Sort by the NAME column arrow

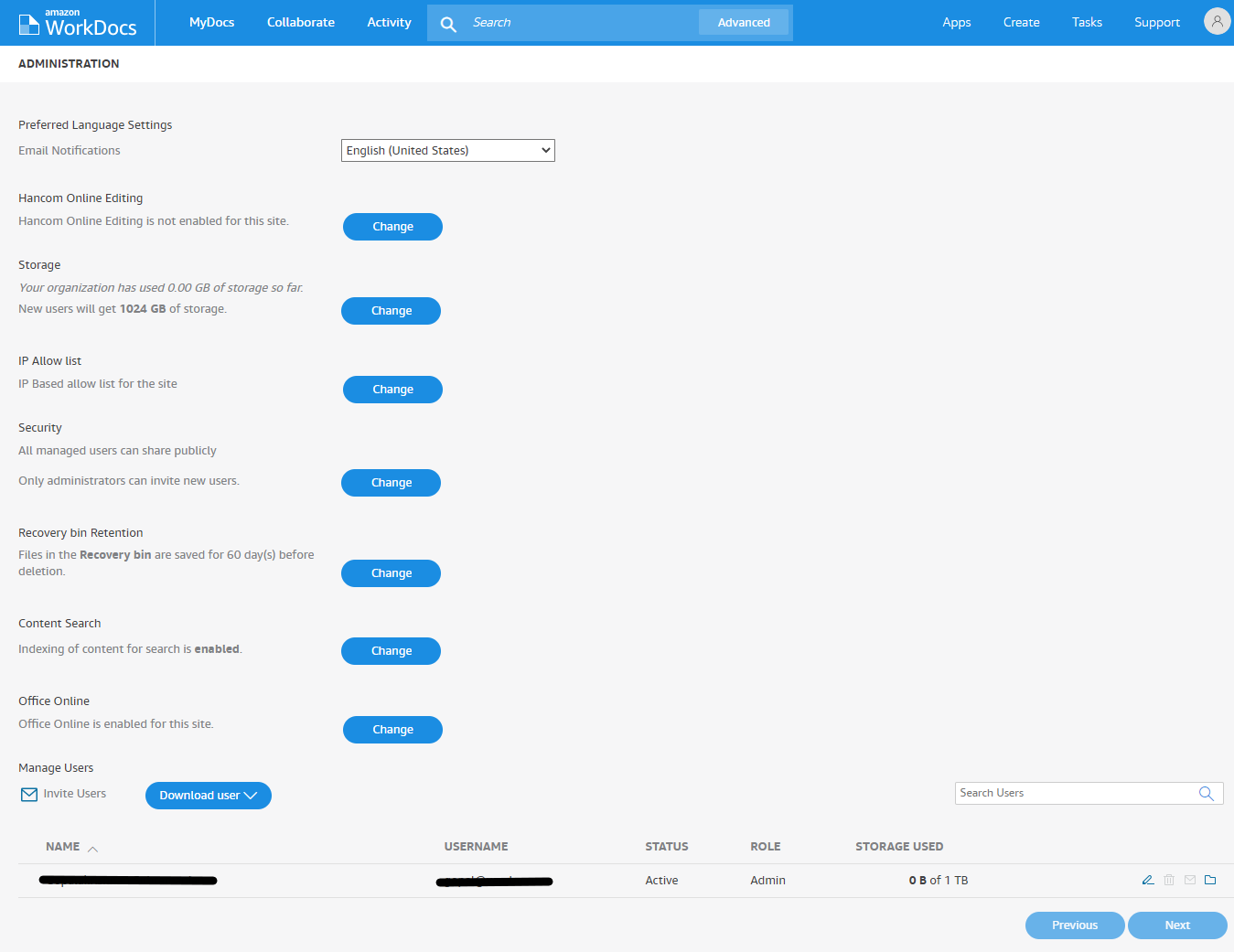[92, 849]
